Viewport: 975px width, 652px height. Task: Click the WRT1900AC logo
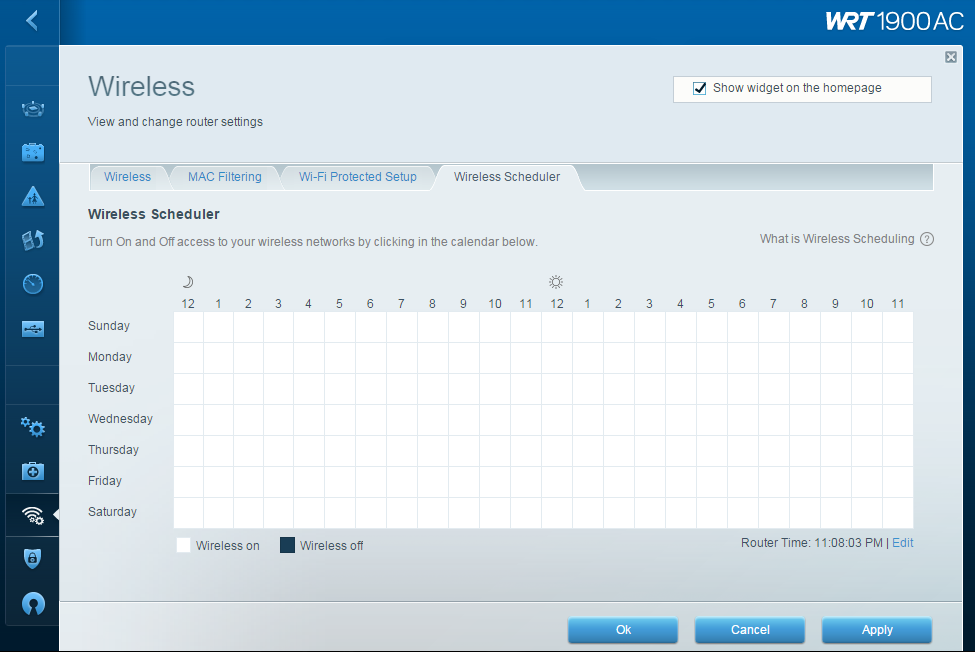coord(894,21)
